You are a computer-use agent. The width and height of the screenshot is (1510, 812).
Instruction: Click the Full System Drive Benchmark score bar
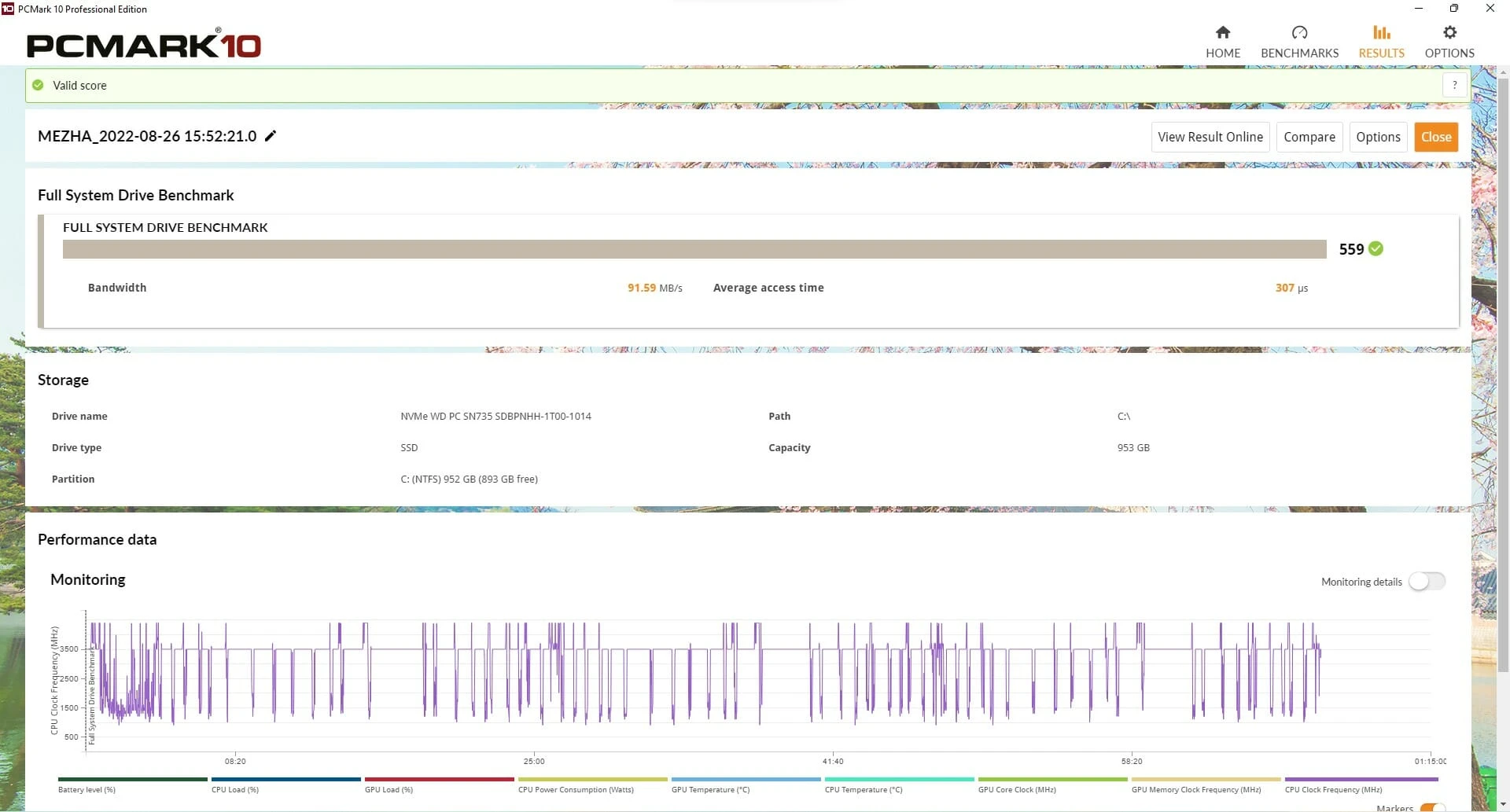[x=694, y=248]
